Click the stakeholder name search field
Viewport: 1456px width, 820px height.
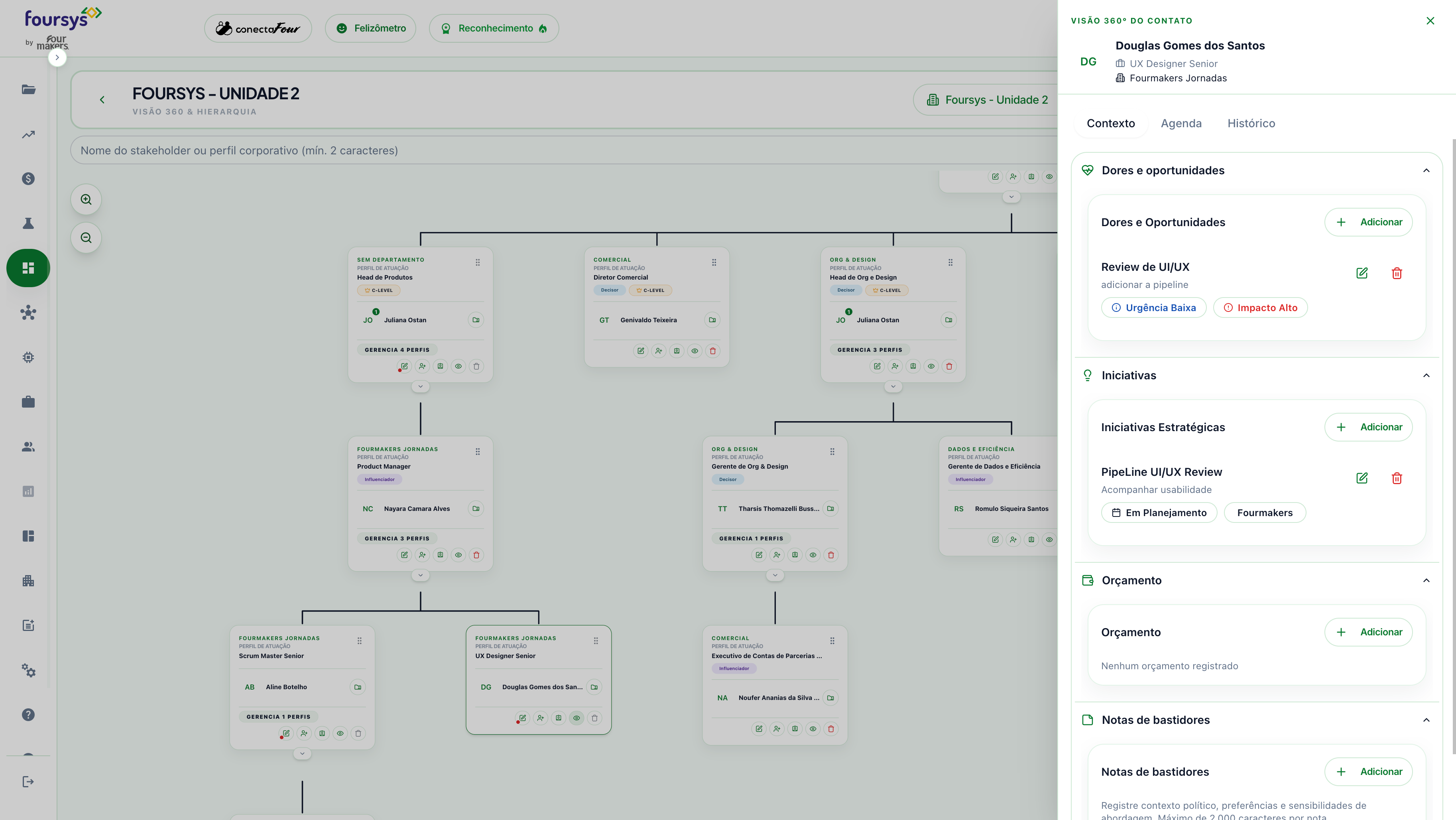(563, 150)
